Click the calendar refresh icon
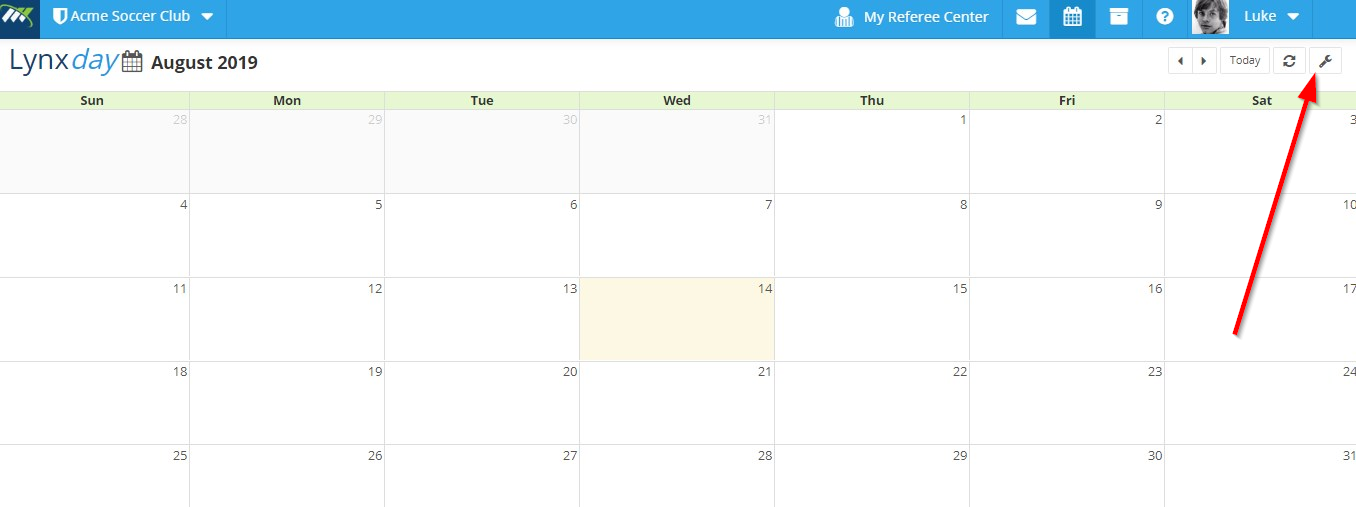Screen dimensions: 1356x507 [1289, 61]
